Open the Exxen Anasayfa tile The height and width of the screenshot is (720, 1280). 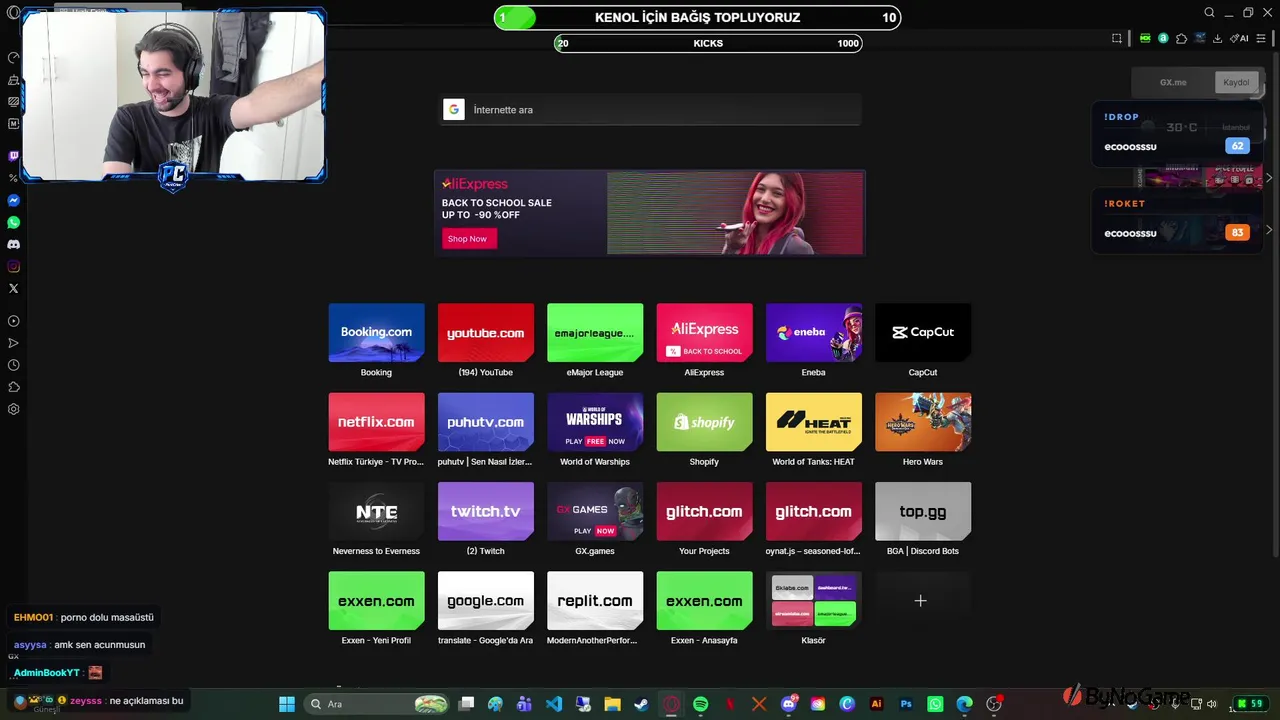coord(704,601)
